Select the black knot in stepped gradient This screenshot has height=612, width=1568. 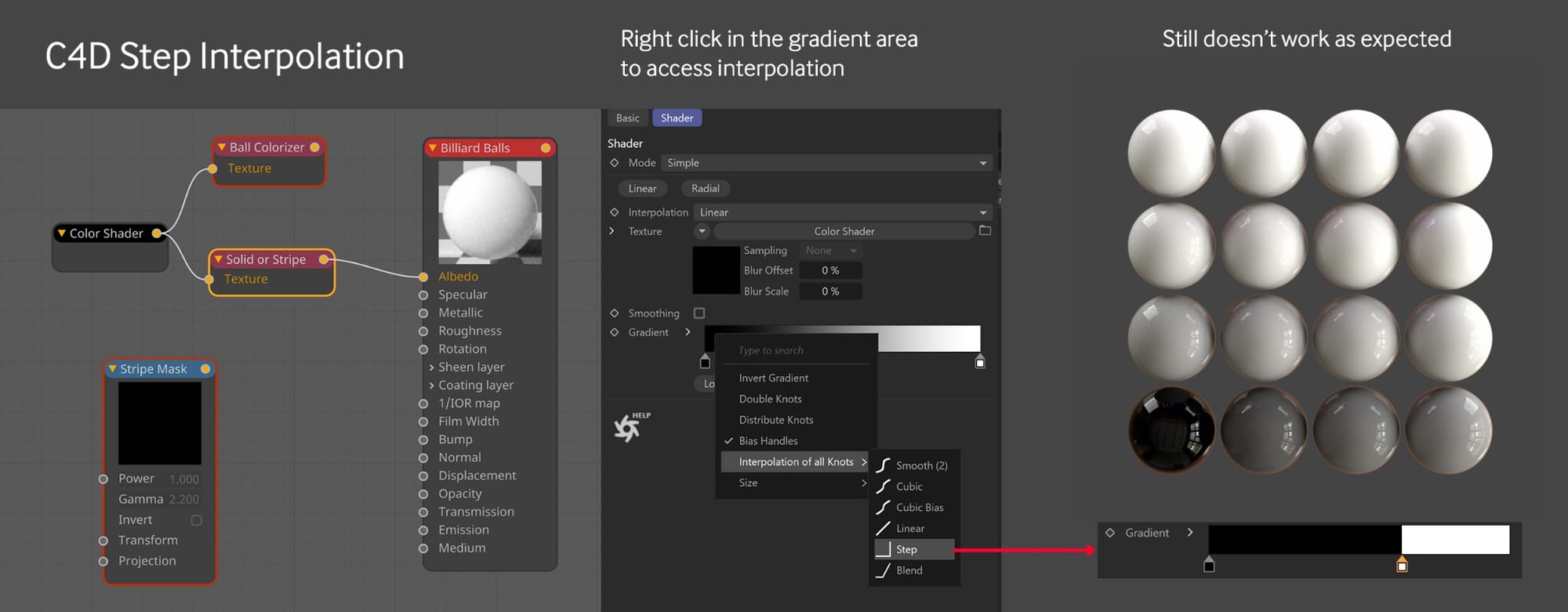(1209, 565)
